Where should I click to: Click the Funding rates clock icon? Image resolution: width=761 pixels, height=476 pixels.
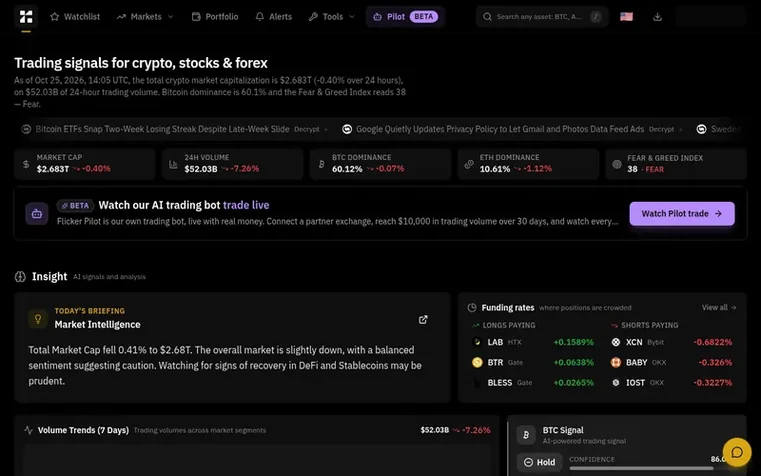click(x=472, y=308)
